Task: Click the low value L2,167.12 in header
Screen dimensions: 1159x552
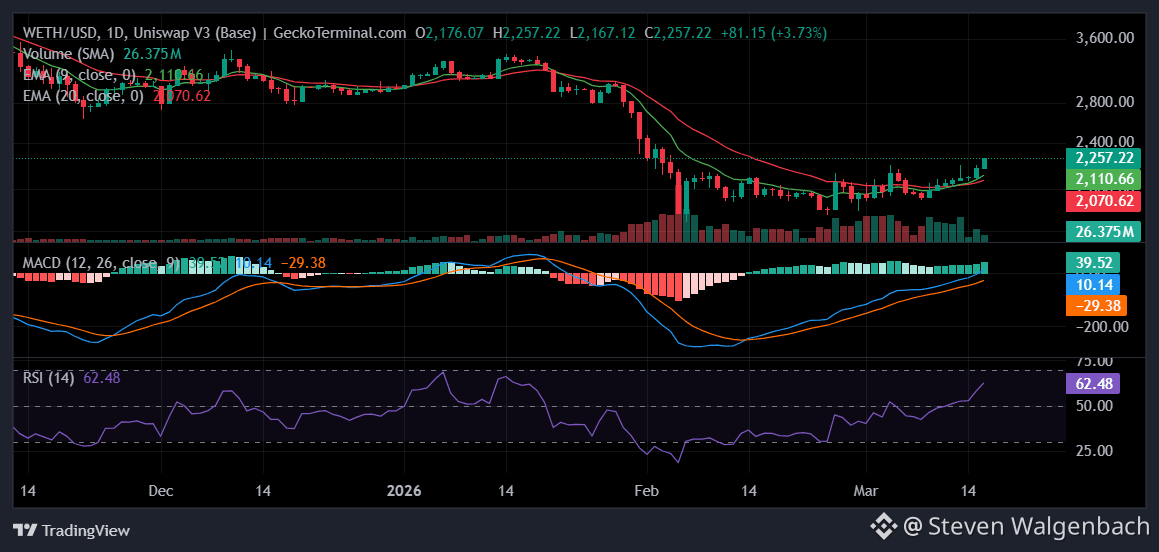Action: click(x=603, y=33)
